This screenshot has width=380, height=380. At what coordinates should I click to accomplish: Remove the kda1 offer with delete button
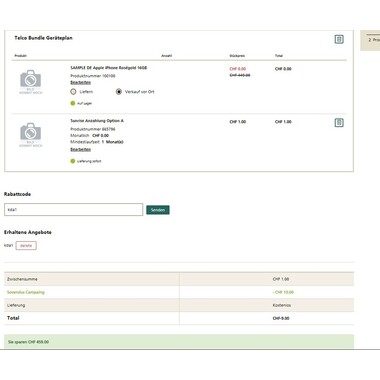pos(26,246)
